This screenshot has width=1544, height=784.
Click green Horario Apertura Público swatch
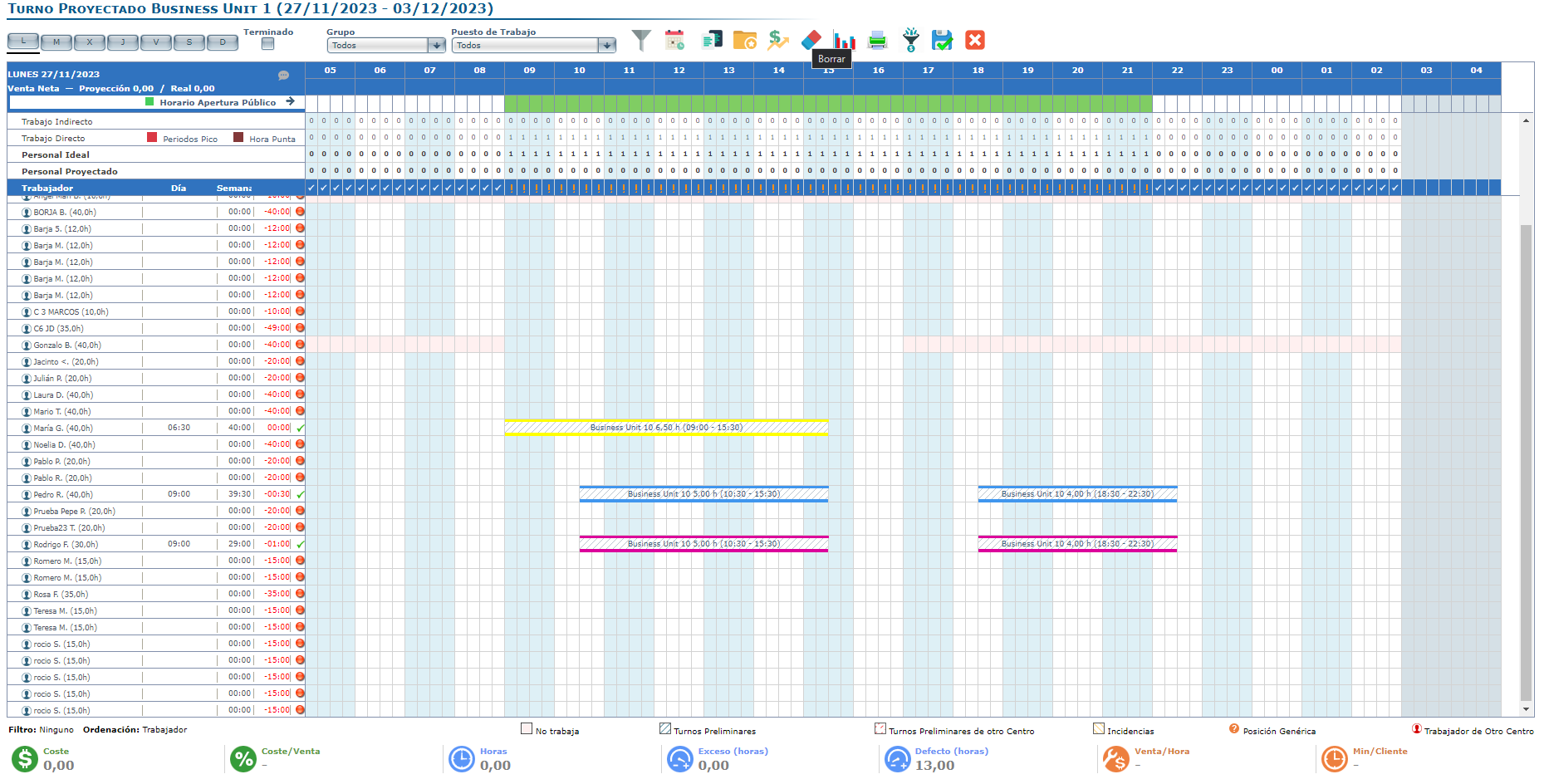pyautogui.click(x=149, y=101)
